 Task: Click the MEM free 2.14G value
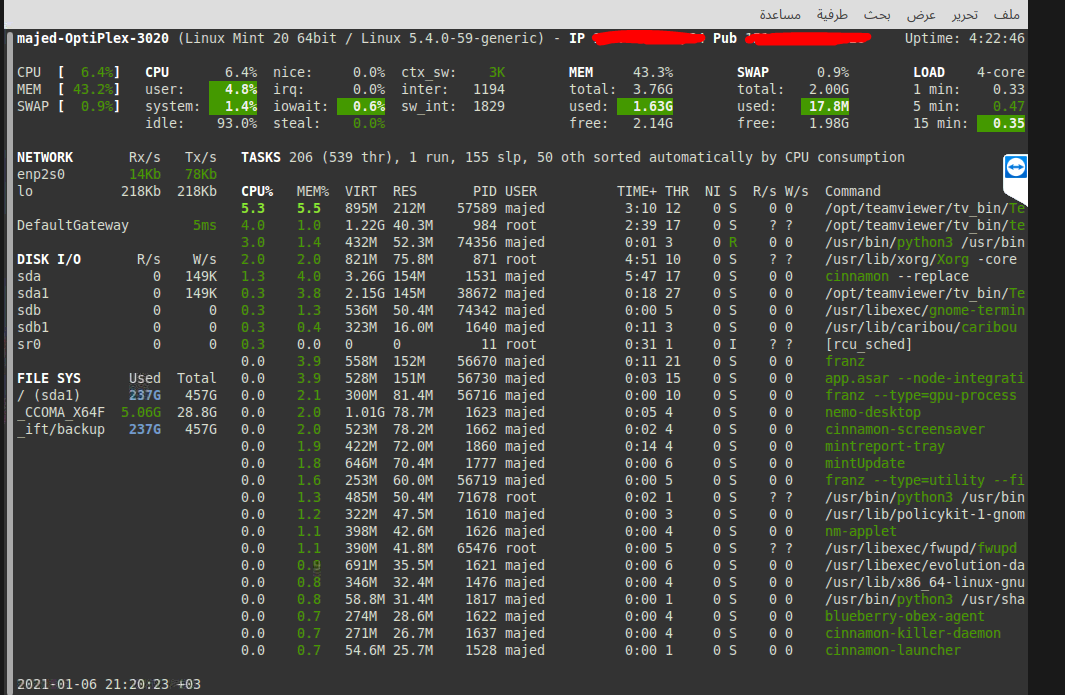tap(653, 124)
